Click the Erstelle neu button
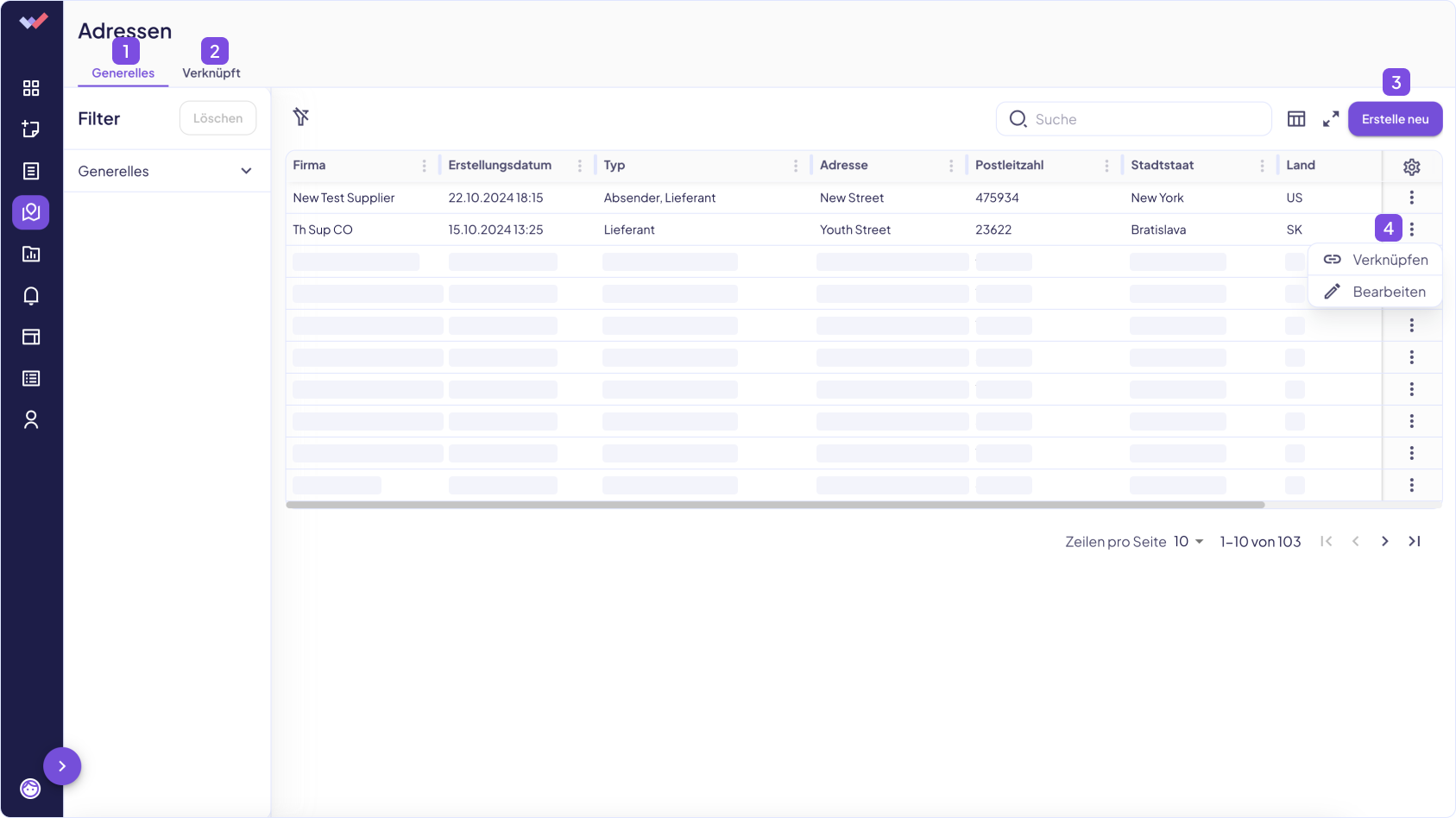 tap(1395, 119)
